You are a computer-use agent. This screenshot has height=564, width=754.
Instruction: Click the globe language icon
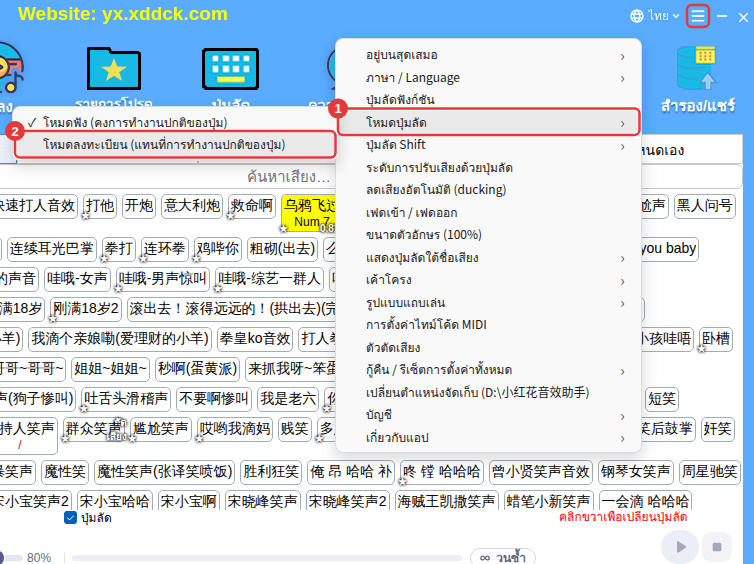click(x=637, y=16)
